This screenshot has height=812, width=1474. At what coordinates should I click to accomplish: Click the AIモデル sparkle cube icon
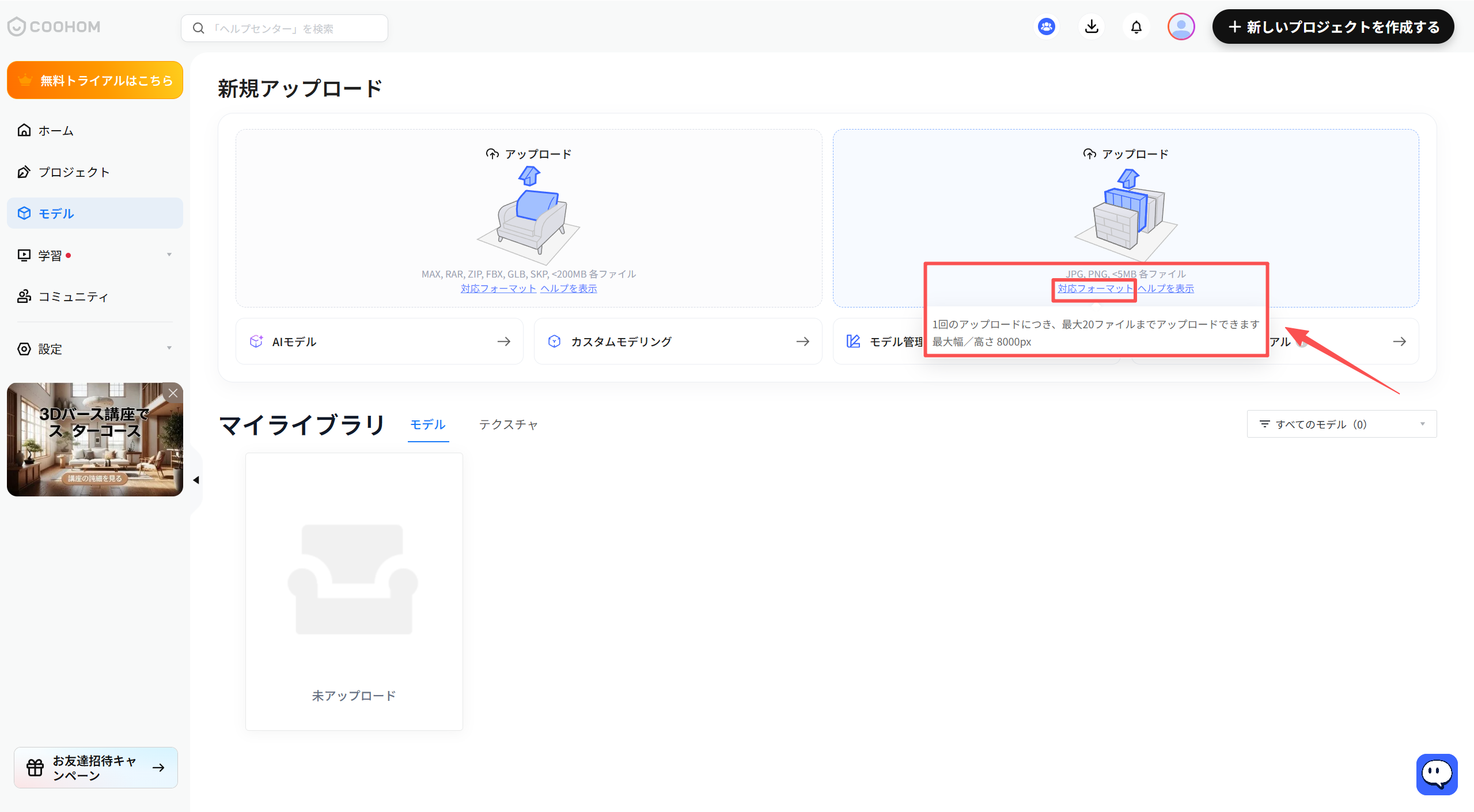tap(256, 342)
